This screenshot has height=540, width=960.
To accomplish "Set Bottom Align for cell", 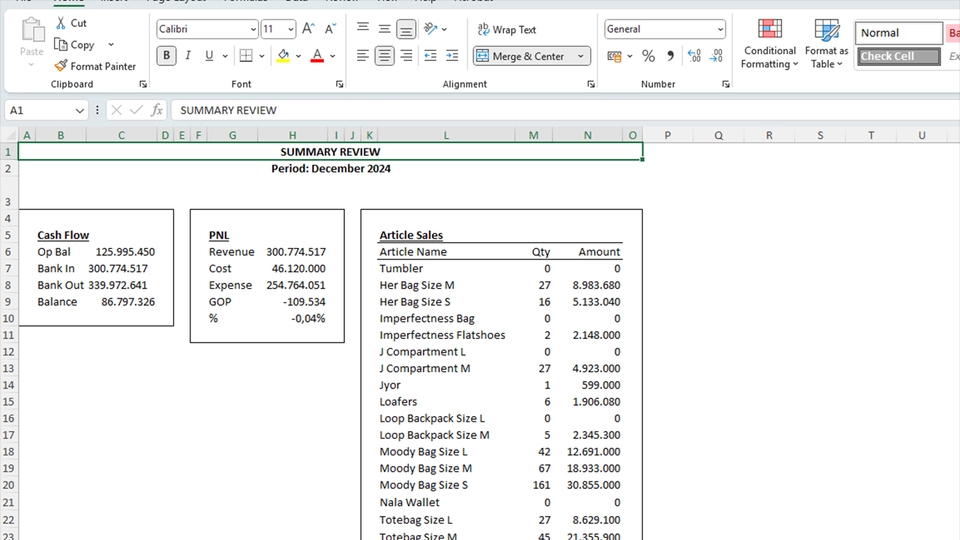I will coord(406,29).
